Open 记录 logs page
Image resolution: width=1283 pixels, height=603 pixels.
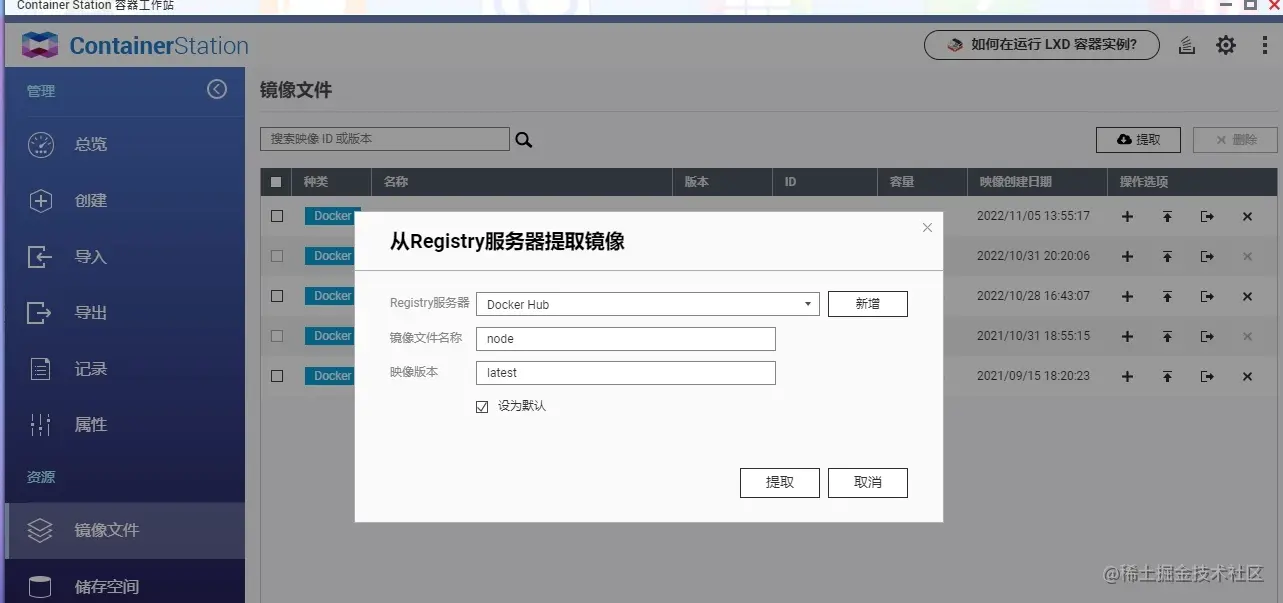pos(125,369)
